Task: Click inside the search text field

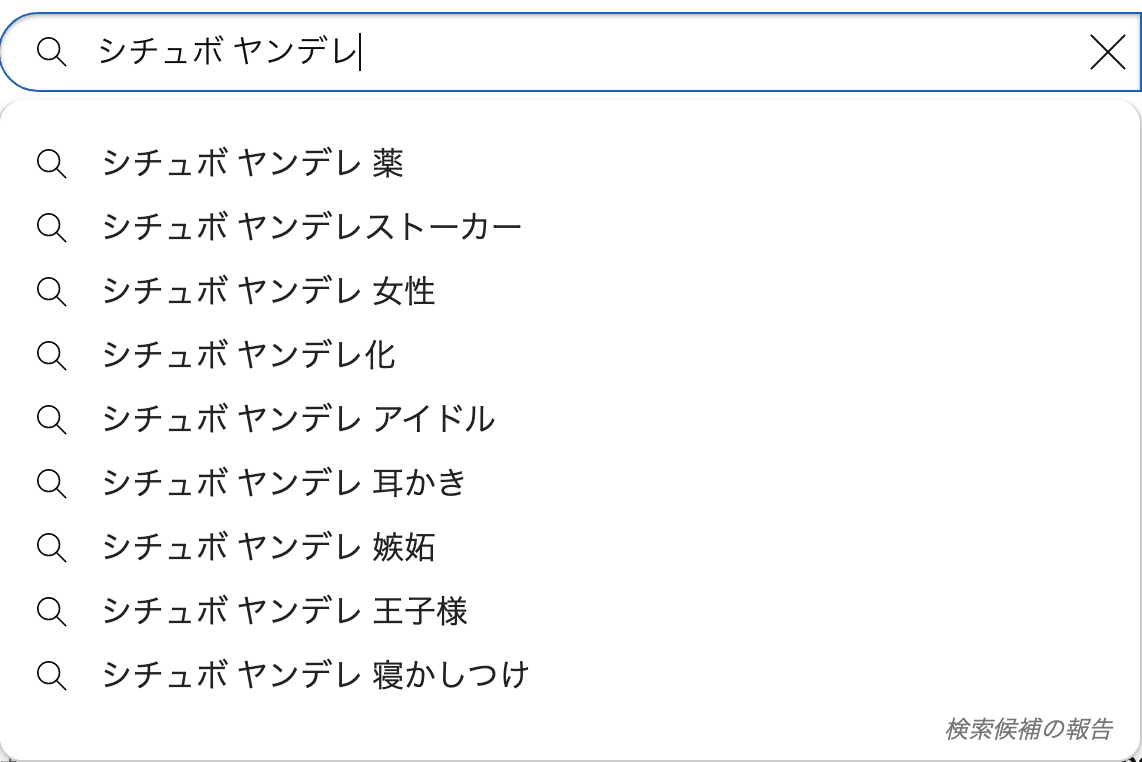Action: click(x=600, y=52)
